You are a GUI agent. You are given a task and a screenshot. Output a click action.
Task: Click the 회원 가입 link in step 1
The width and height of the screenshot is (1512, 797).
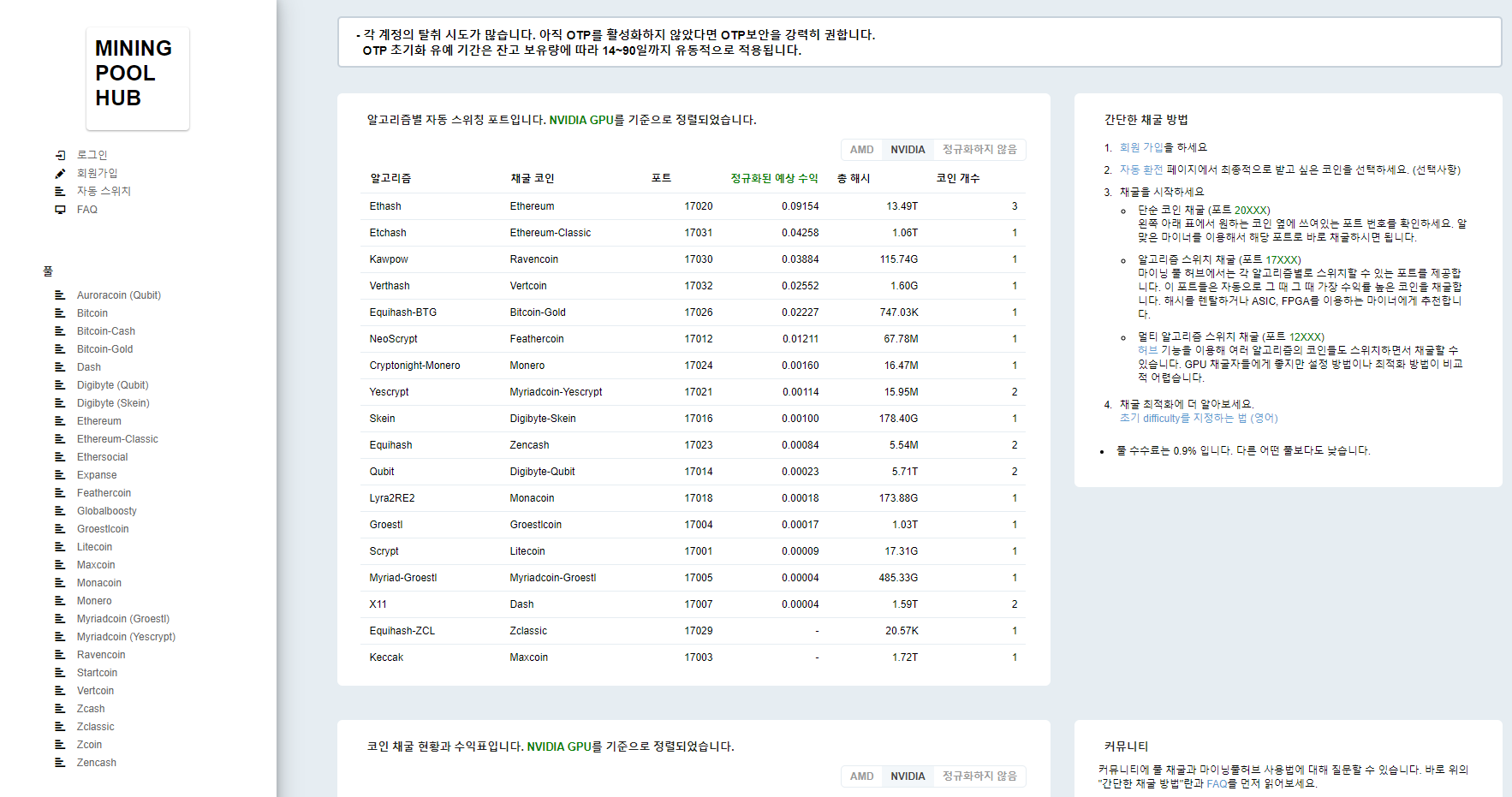click(x=1141, y=147)
